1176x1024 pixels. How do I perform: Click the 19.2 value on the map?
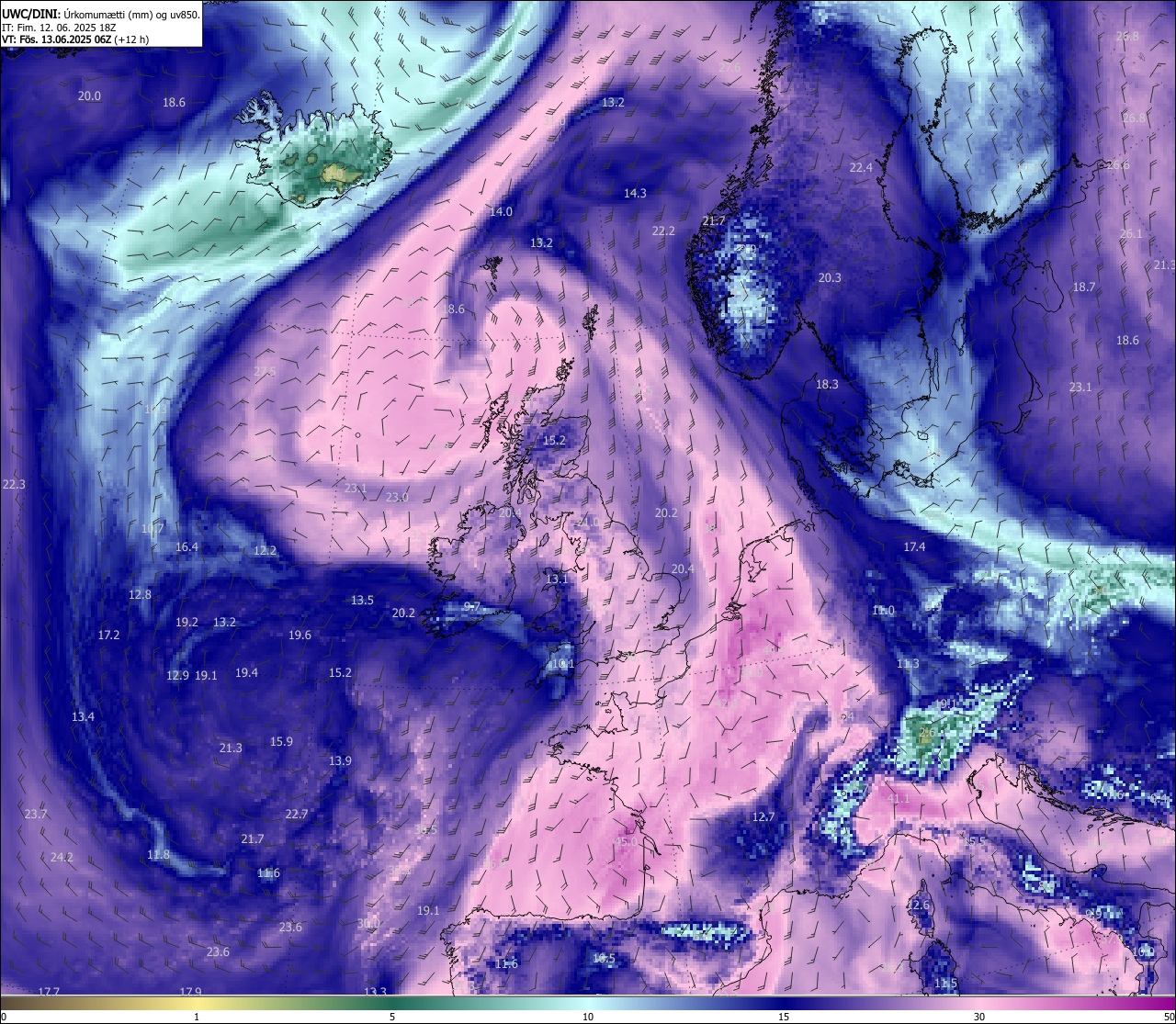[187, 623]
